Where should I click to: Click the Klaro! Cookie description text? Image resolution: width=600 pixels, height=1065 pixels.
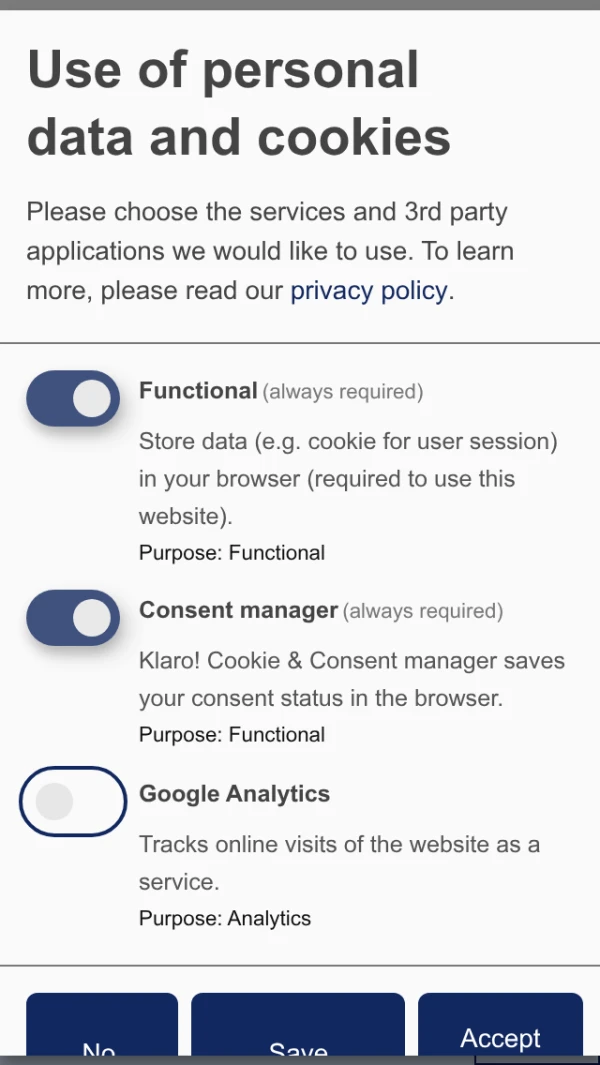351,679
